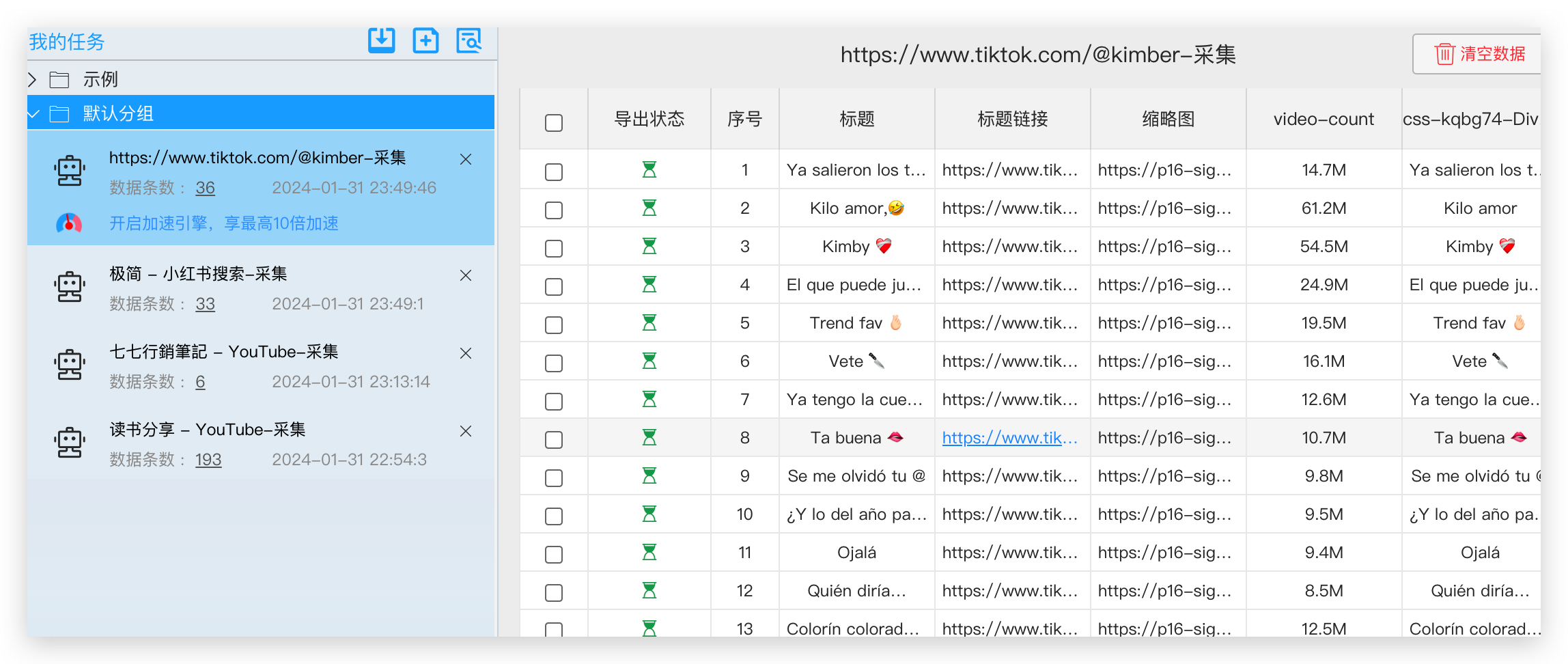The width and height of the screenshot is (1568, 664).
Task: Open the blue title link in row 8
Action: coord(1009,438)
